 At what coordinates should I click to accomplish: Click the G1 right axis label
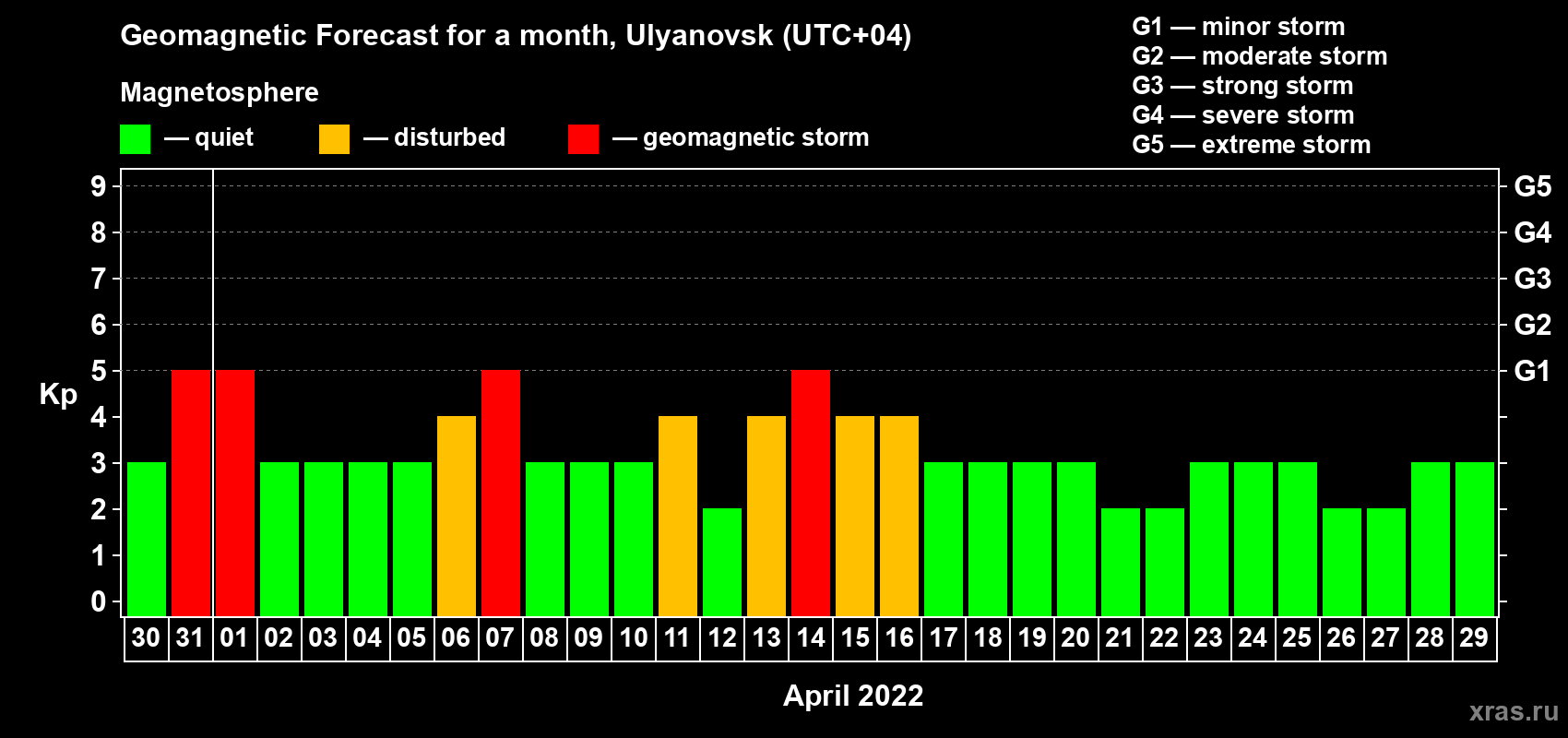tap(1532, 371)
